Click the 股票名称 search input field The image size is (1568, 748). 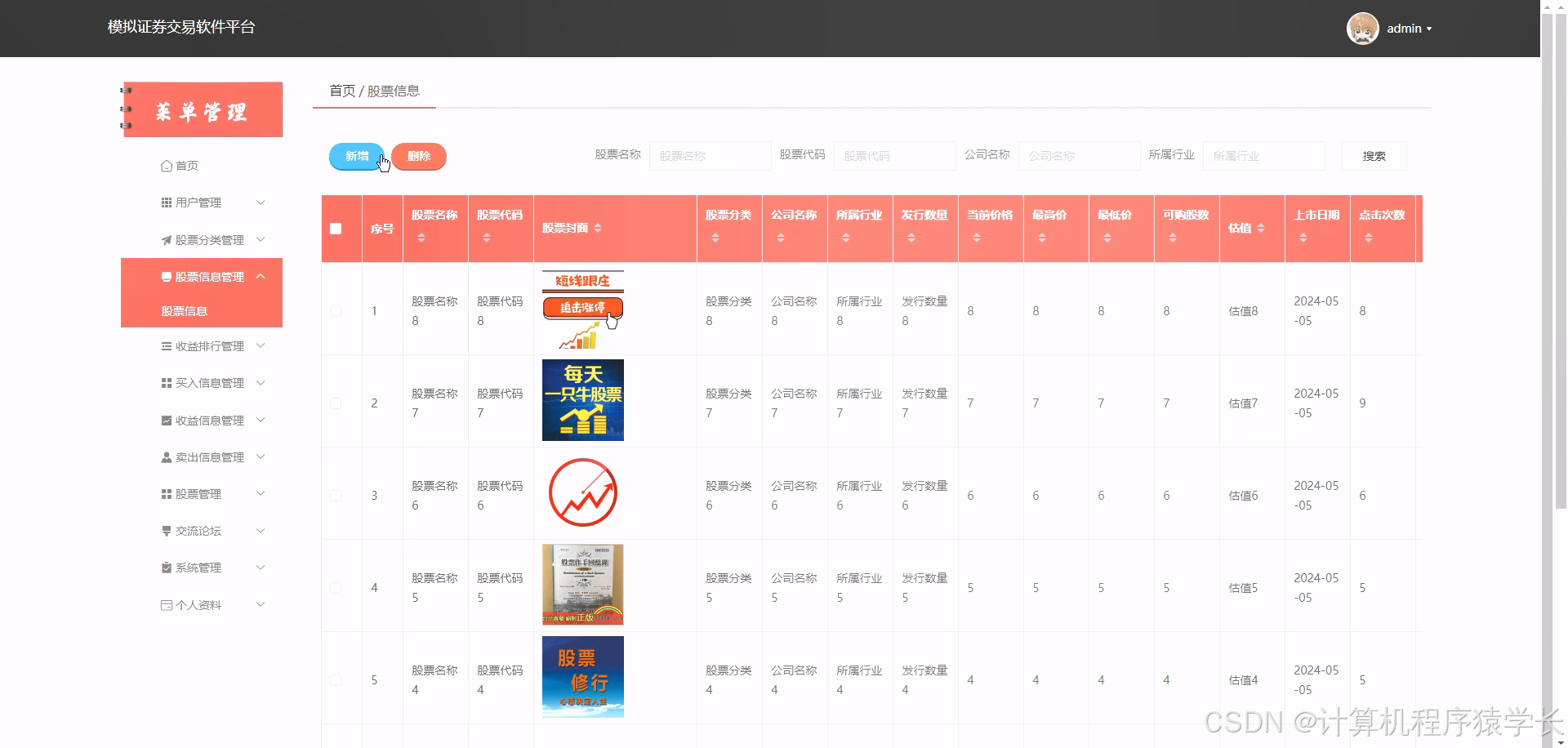click(710, 155)
